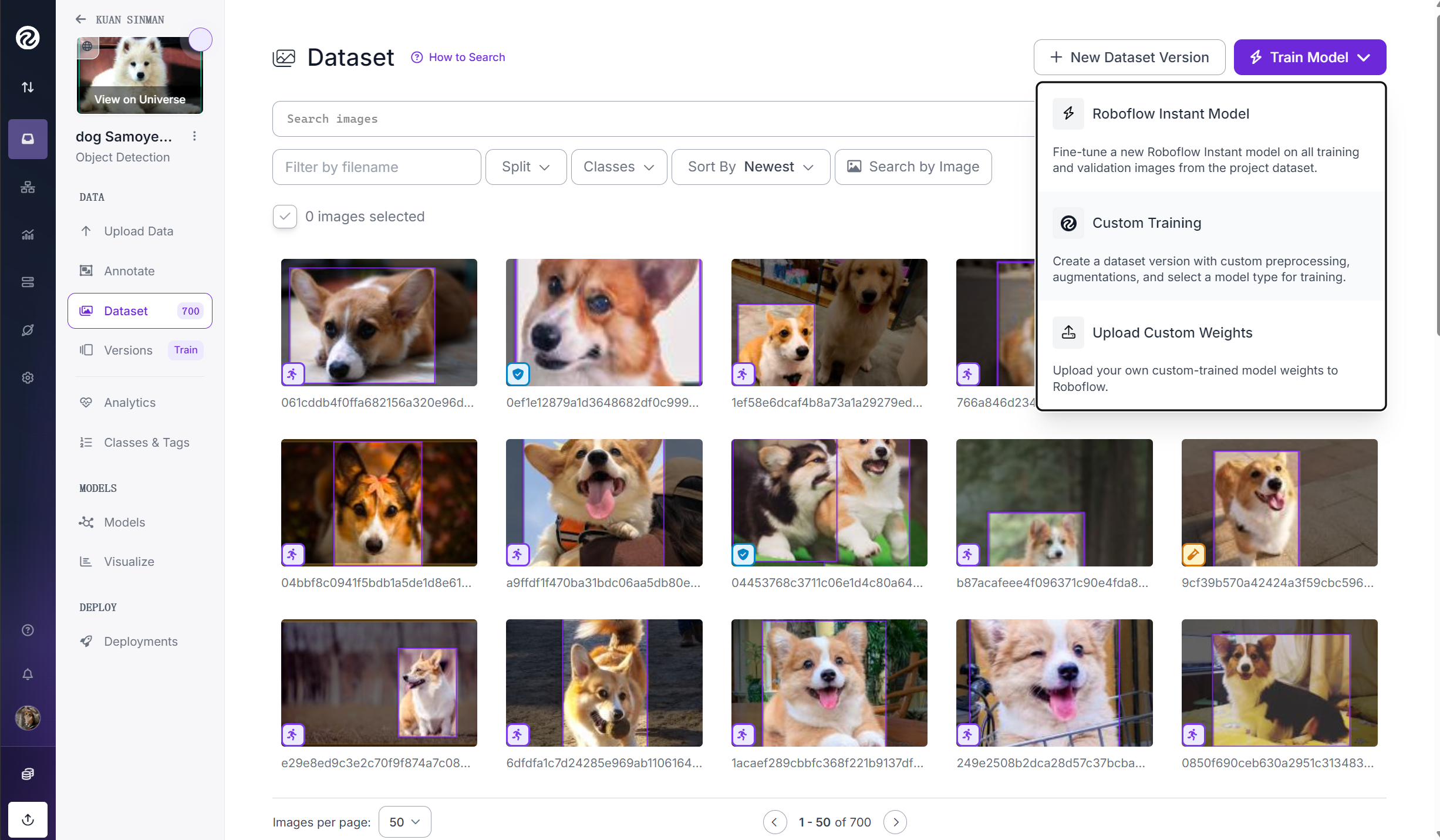1440x840 pixels.
Task: Click the user avatar icon
Action: (x=28, y=717)
